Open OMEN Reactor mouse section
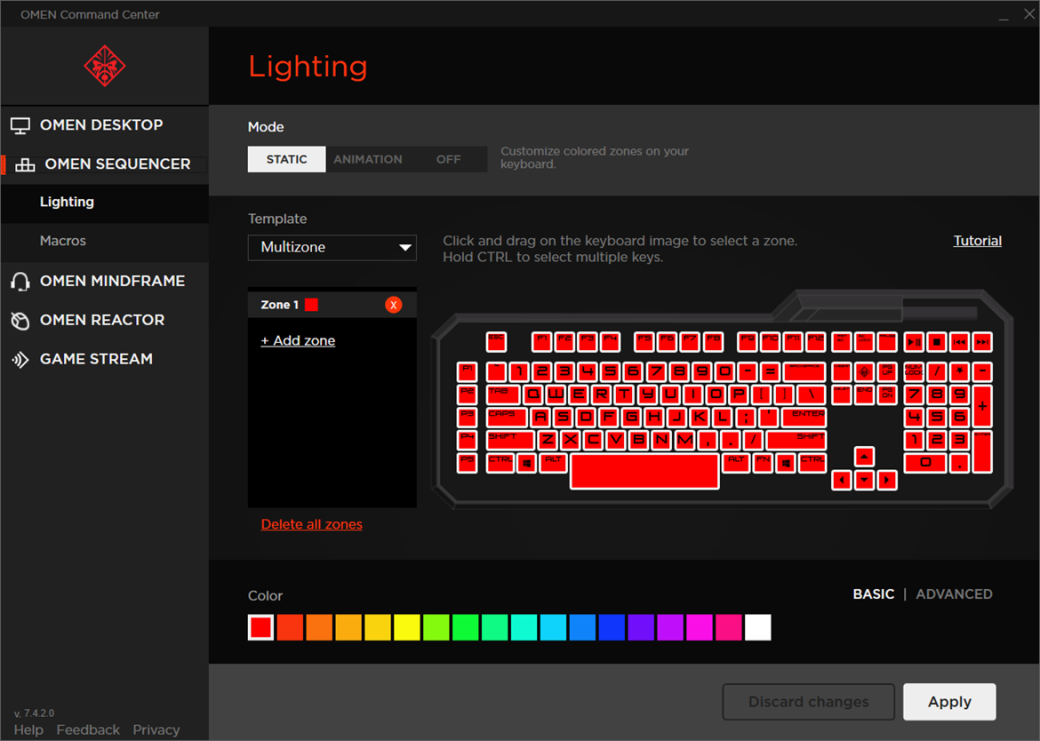The height and width of the screenshot is (741, 1040). pos(102,320)
